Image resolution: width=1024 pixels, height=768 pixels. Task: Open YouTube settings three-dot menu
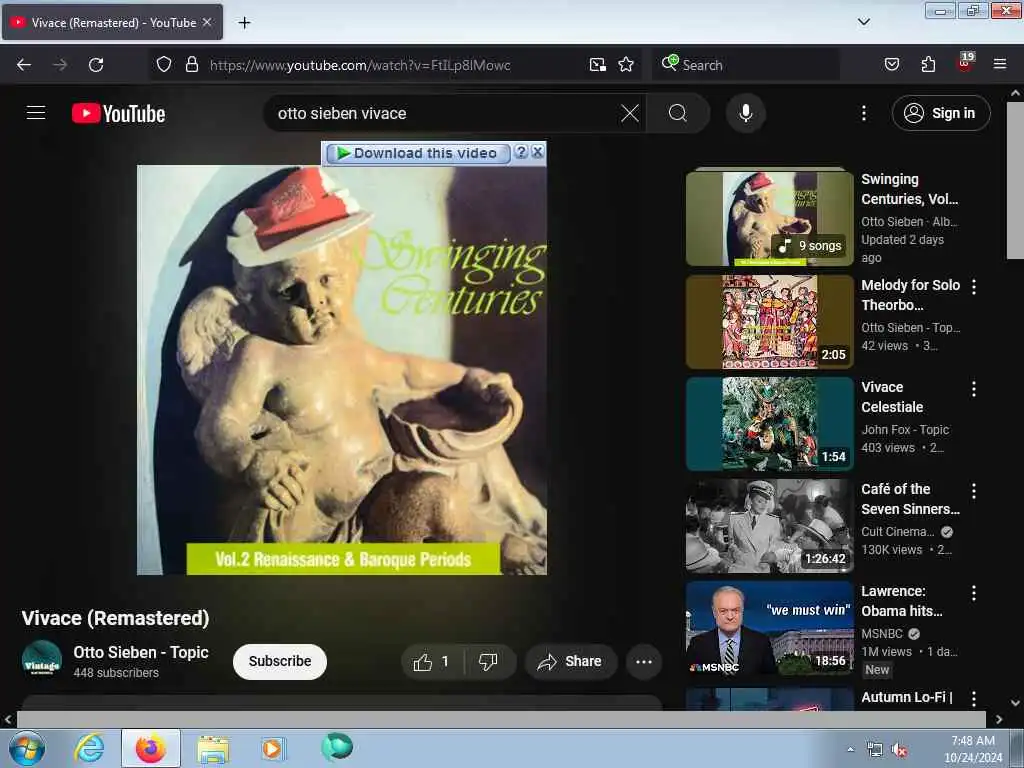[863, 114]
